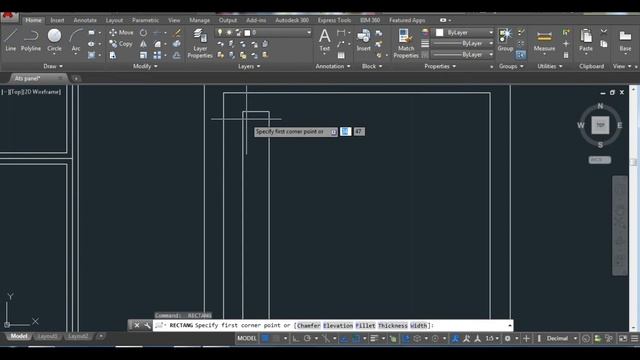Switch to the Output ribbon tab
The height and width of the screenshot is (360, 640).
pos(228,20)
